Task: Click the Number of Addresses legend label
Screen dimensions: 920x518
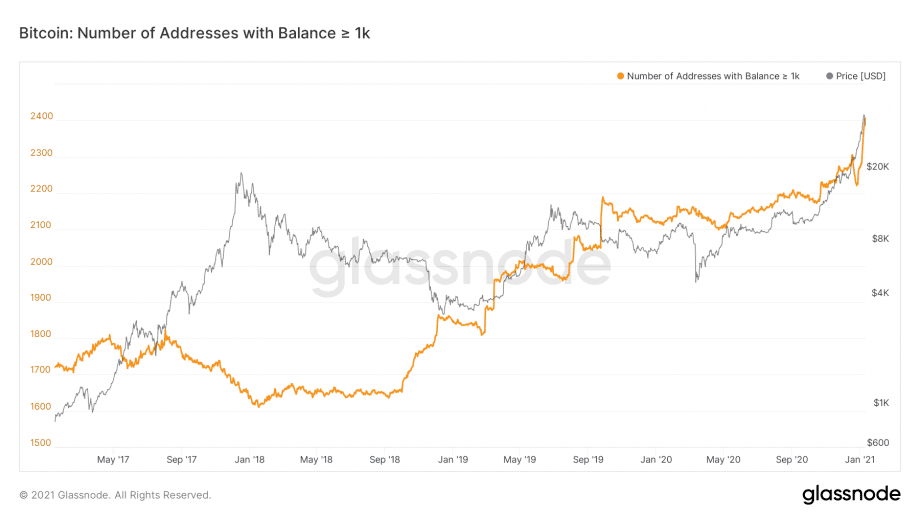Action: coord(713,76)
